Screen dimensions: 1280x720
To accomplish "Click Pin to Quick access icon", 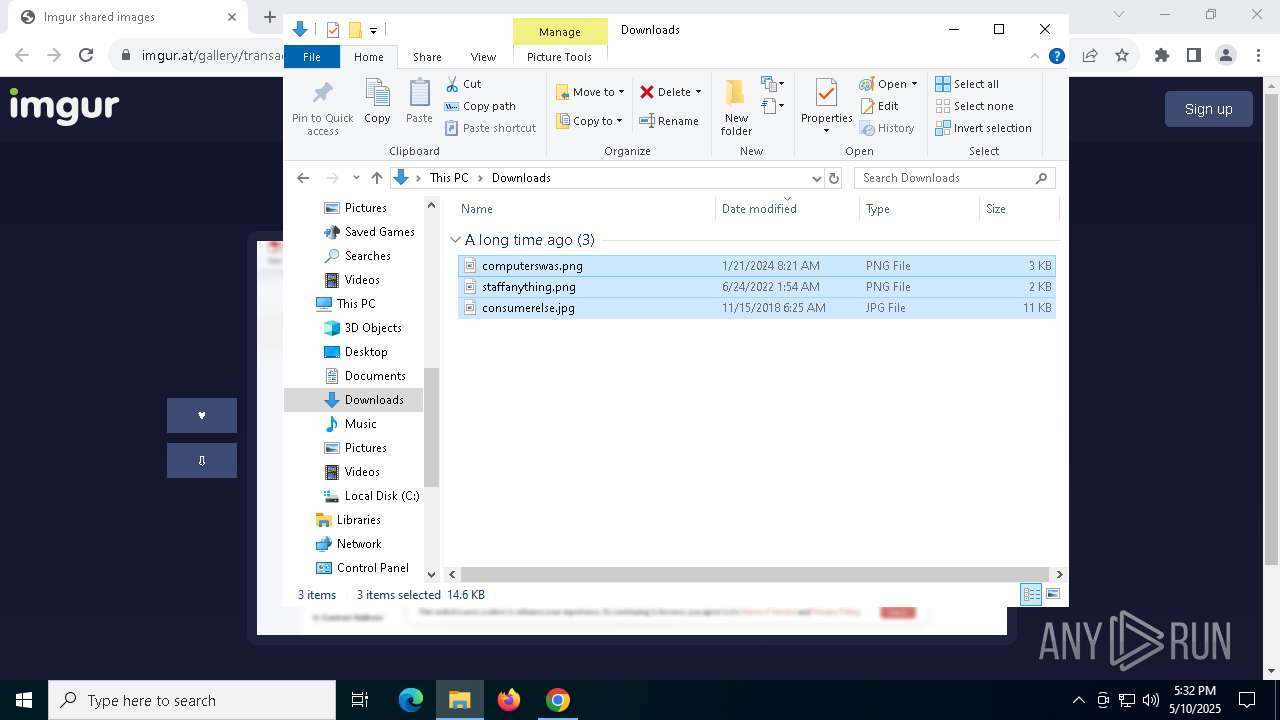I will tap(322, 107).
